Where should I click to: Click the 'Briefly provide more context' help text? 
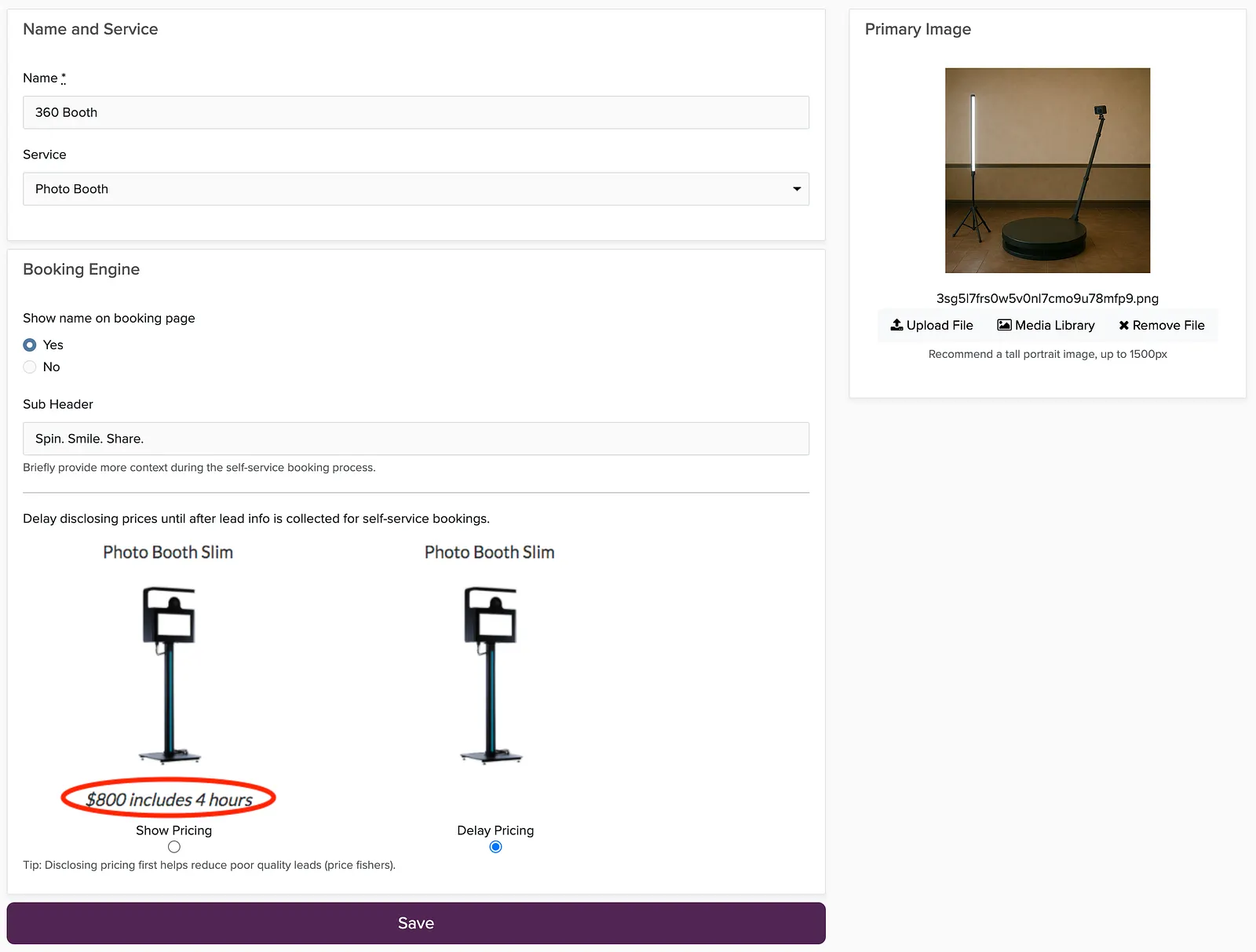[x=199, y=467]
